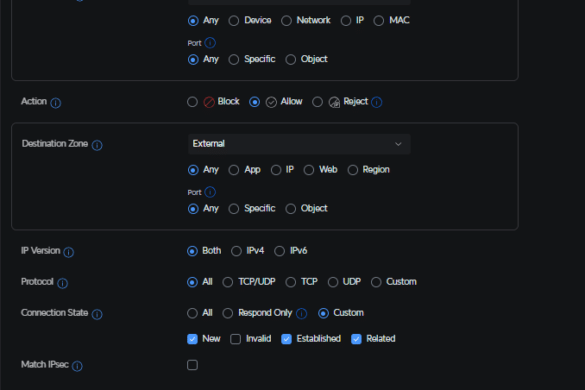This screenshot has height=390, width=585.
Task: Open the Destination Zone info tooltip icon
Action: click(97, 145)
